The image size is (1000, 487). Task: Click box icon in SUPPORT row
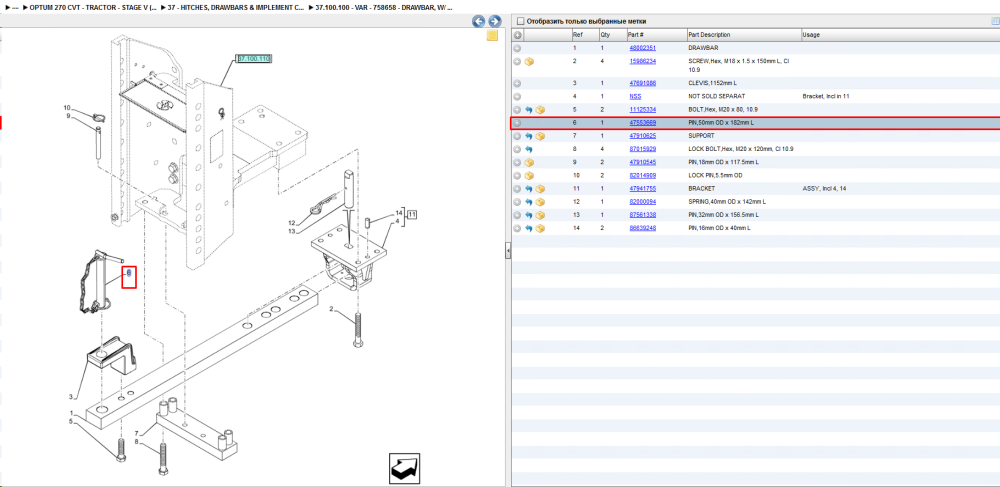tap(540, 136)
